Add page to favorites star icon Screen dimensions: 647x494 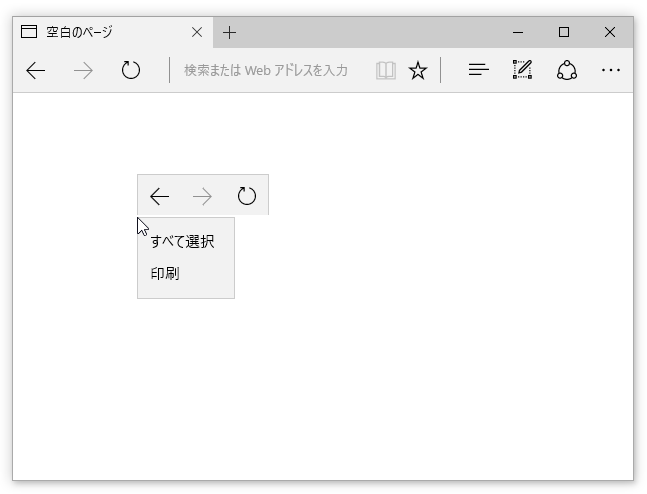418,70
